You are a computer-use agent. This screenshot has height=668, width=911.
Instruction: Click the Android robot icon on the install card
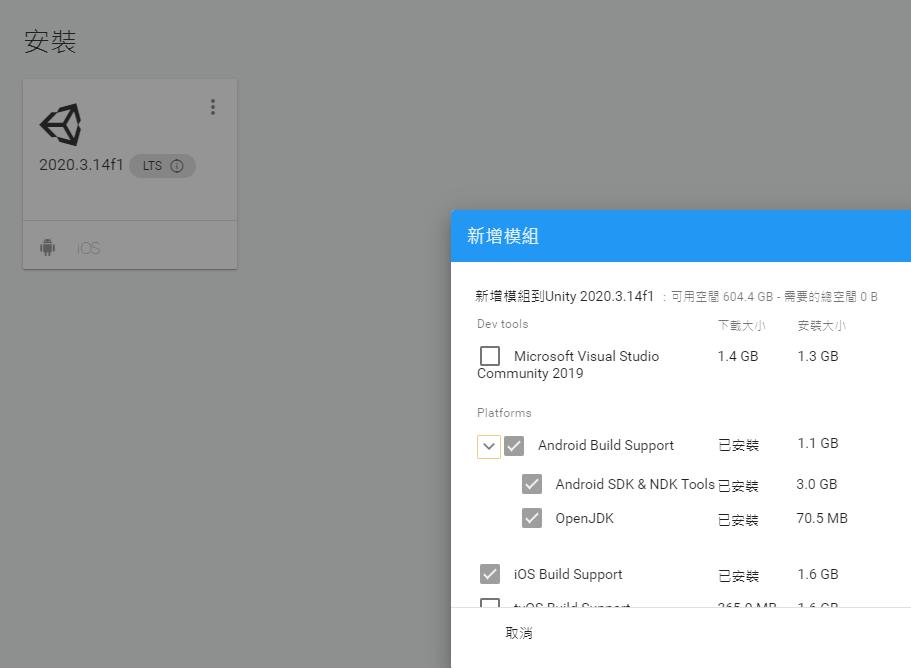tap(48, 247)
